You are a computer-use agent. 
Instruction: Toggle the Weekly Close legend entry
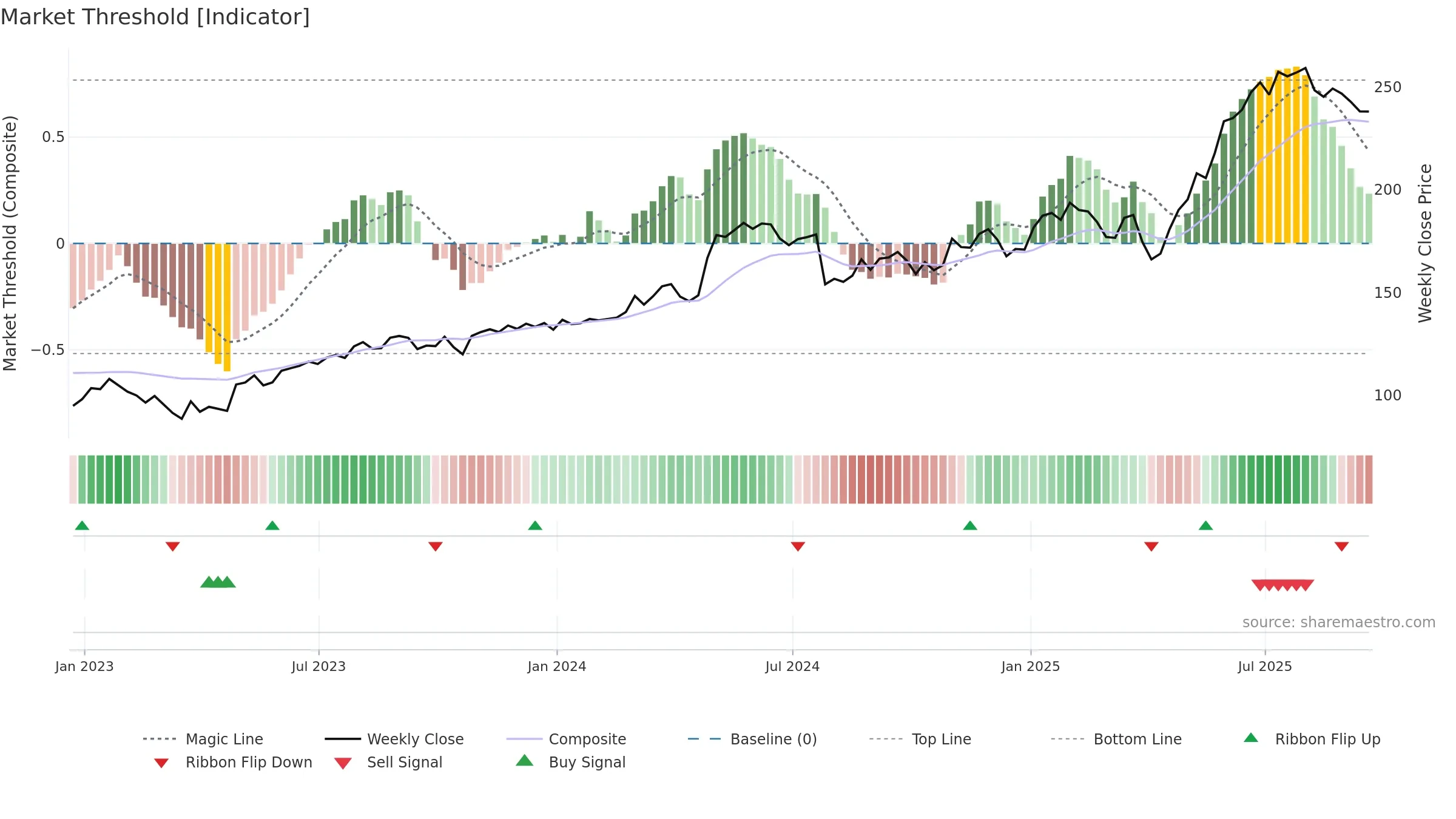(394, 739)
